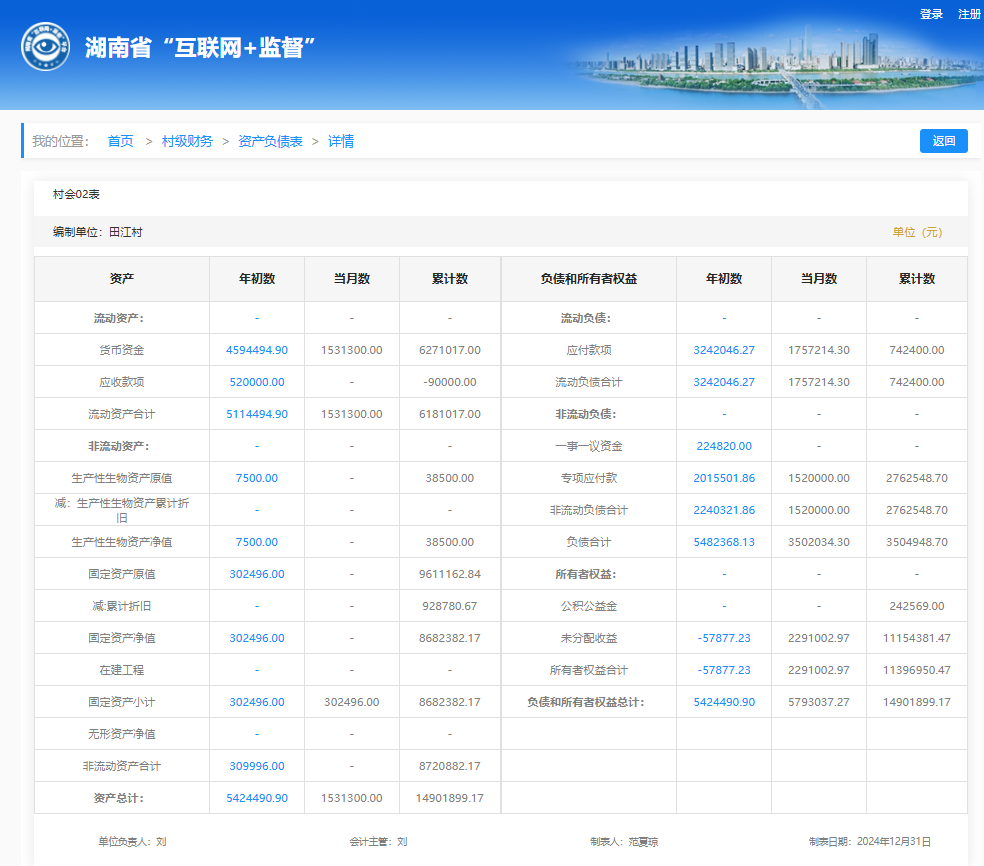The image size is (984, 866).
Task: Open 负债和所有者权益总计 value 5424490.90
Action: coord(724,702)
